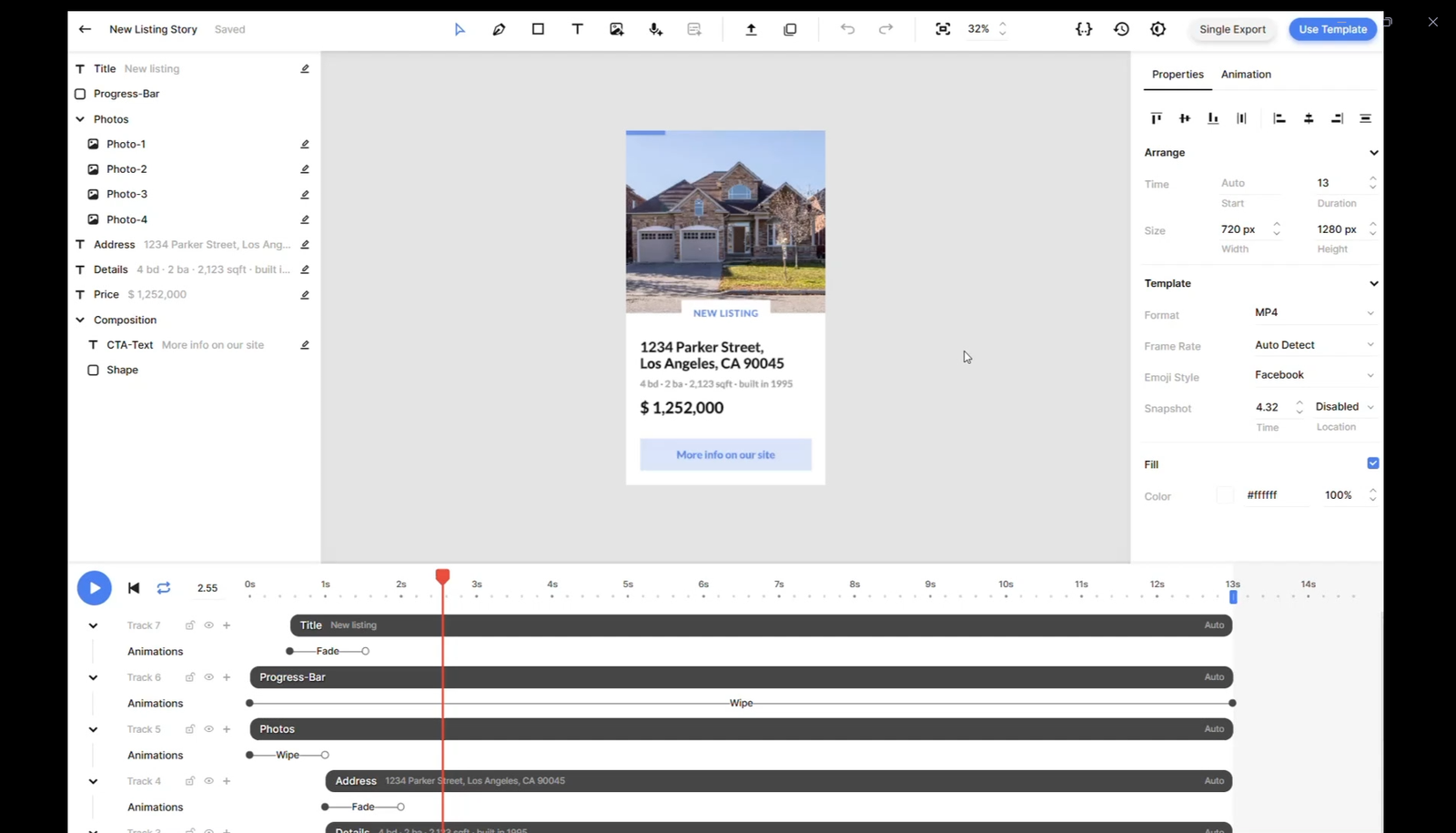Open the Format MP4 dropdown
The image size is (1456, 833).
(x=1313, y=313)
